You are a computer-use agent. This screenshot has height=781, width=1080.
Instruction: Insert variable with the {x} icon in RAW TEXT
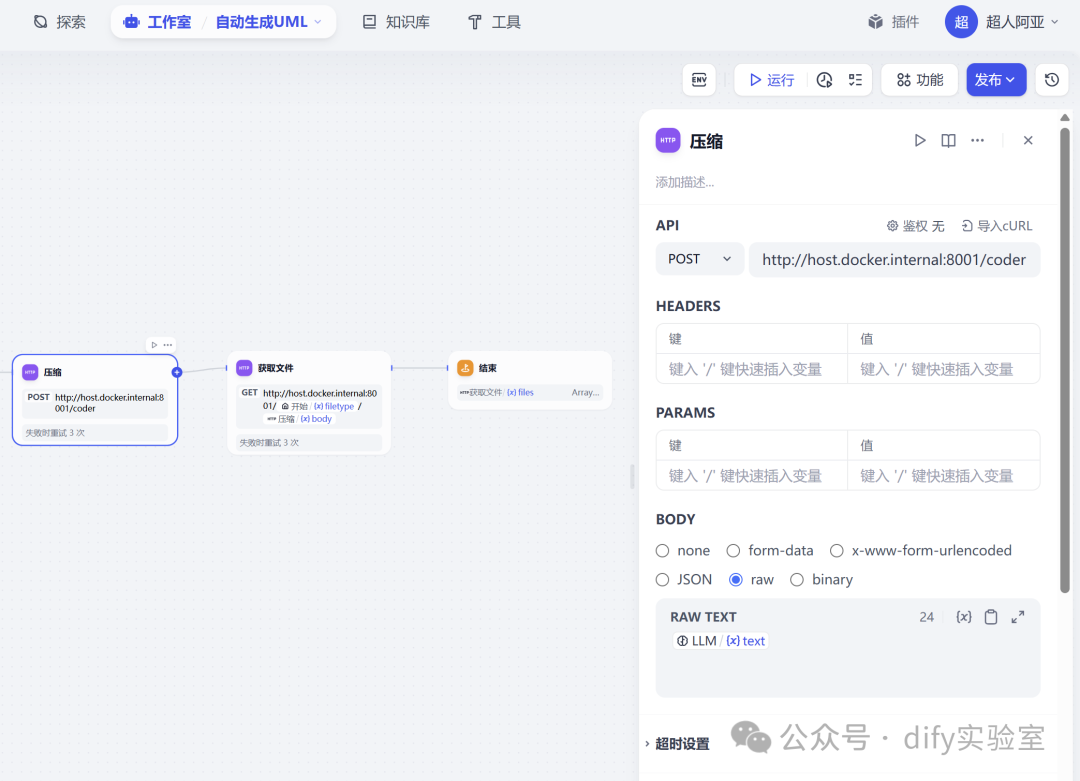tap(964, 617)
